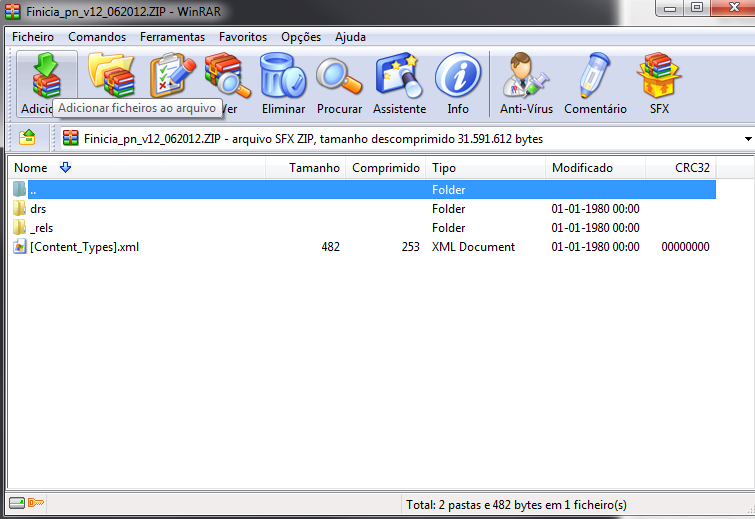This screenshot has width=755, height=519.
Task: Open the Opções menu
Action: pyautogui.click(x=301, y=37)
